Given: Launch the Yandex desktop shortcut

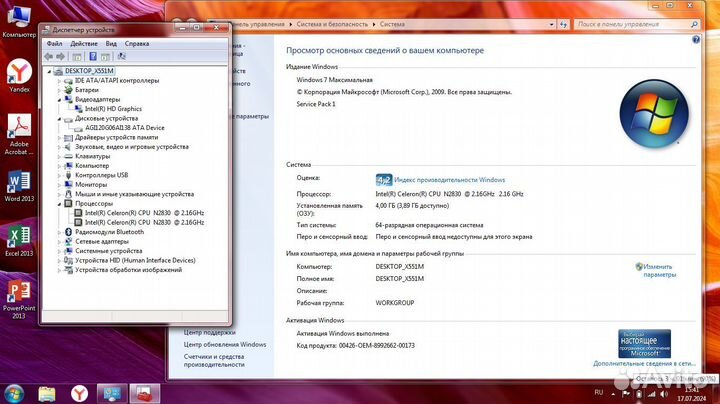Looking at the screenshot, I should (x=19, y=75).
